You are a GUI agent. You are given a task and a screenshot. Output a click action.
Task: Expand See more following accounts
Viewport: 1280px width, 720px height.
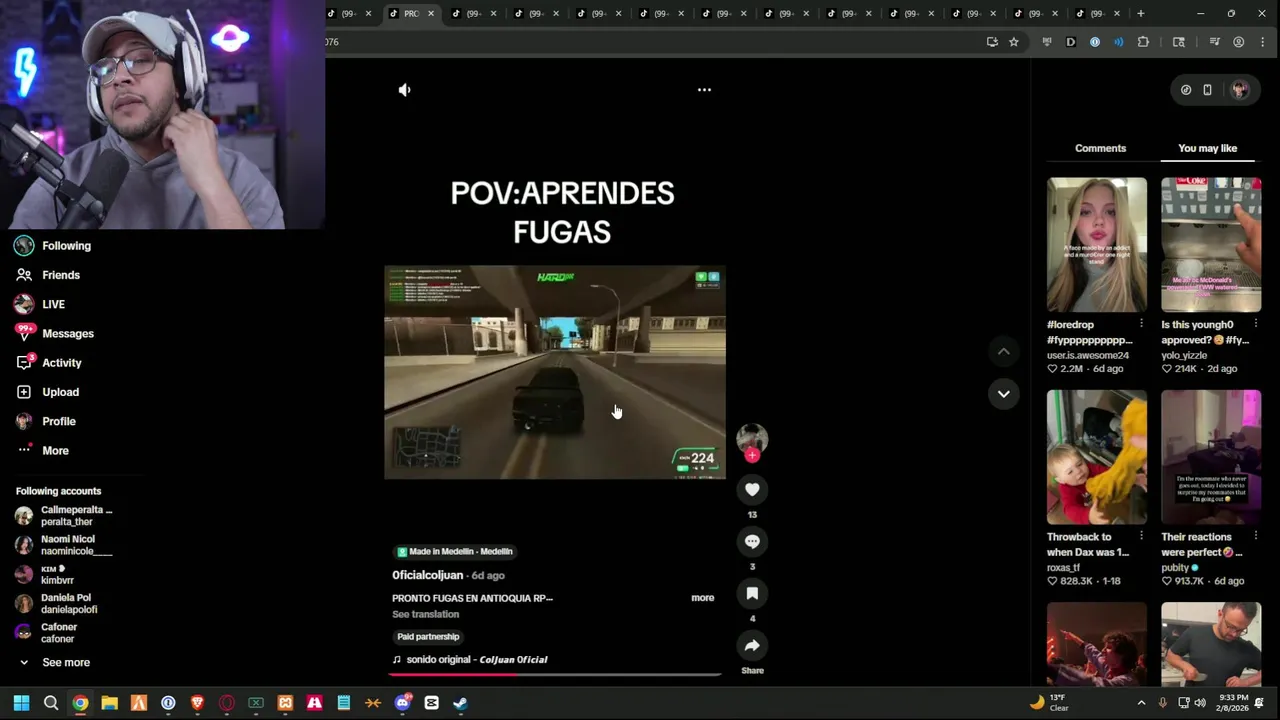click(x=65, y=662)
